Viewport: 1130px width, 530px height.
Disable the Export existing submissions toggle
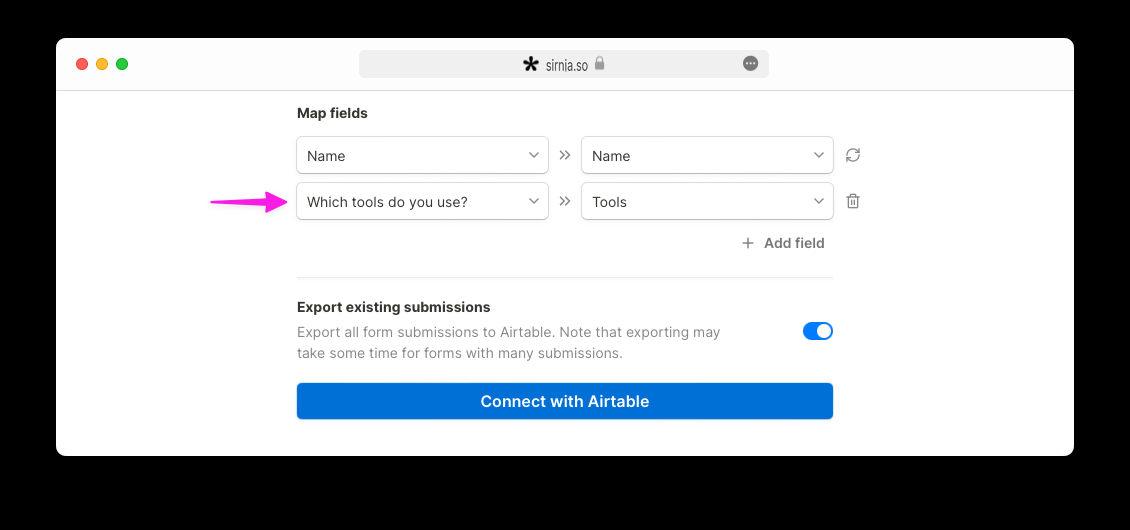coord(818,331)
